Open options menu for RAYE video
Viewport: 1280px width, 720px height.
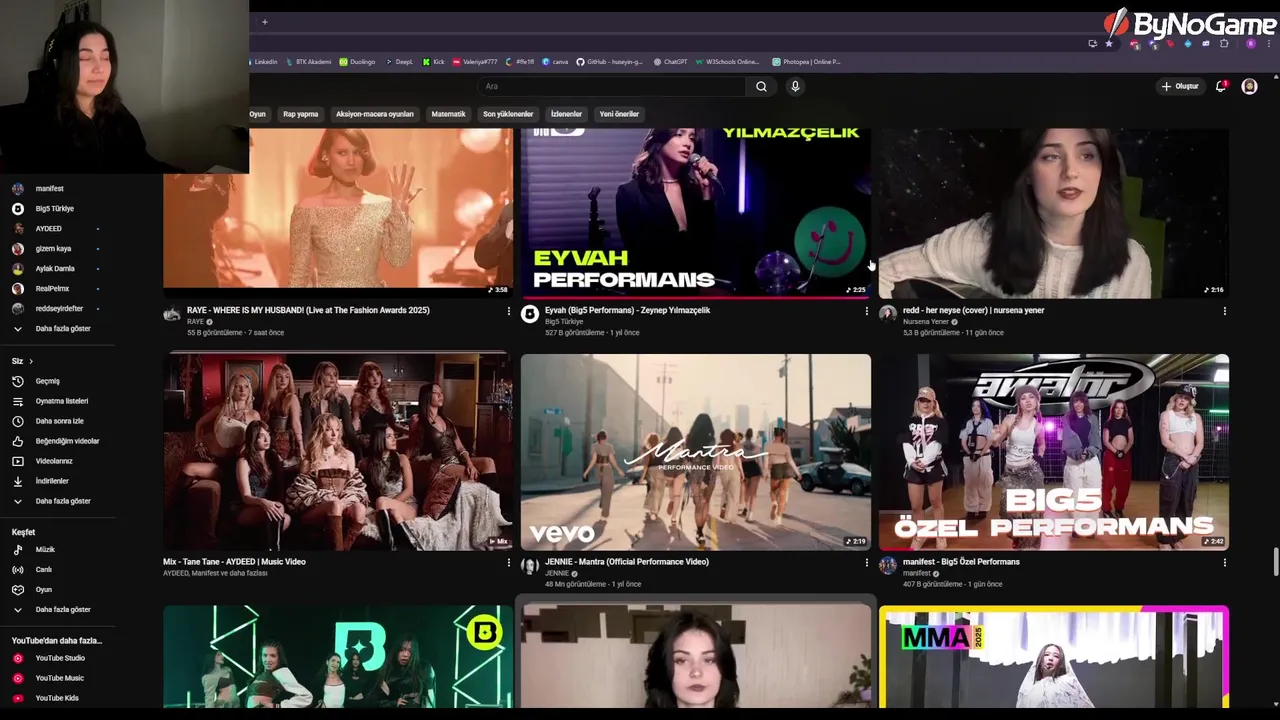(508, 311)
